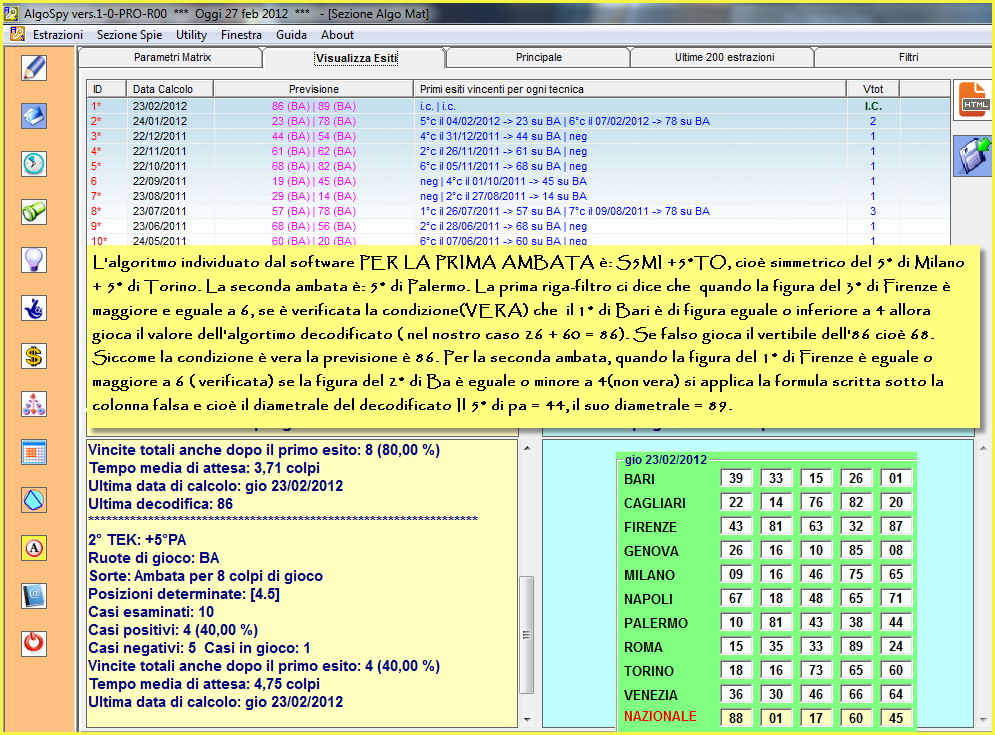
Task: Click the red power button icon
Action: pos(34,644)
